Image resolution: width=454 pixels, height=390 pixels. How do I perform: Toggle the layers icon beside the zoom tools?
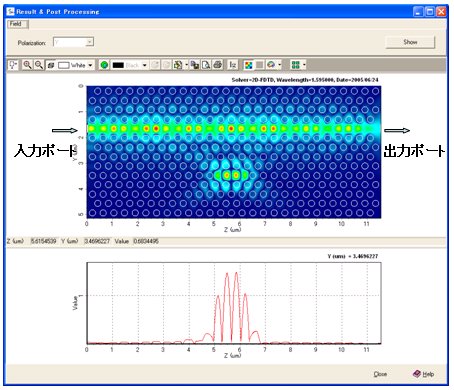[51, 65]
